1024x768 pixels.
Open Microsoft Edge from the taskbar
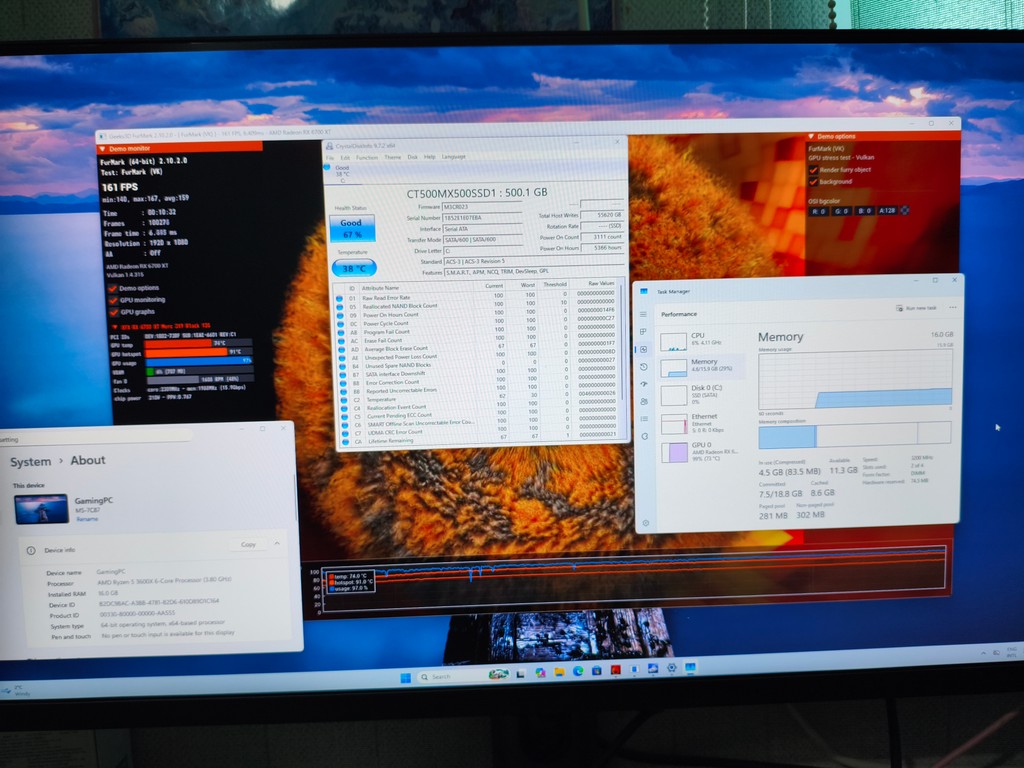pyautogui.click(x=578, y=671)
